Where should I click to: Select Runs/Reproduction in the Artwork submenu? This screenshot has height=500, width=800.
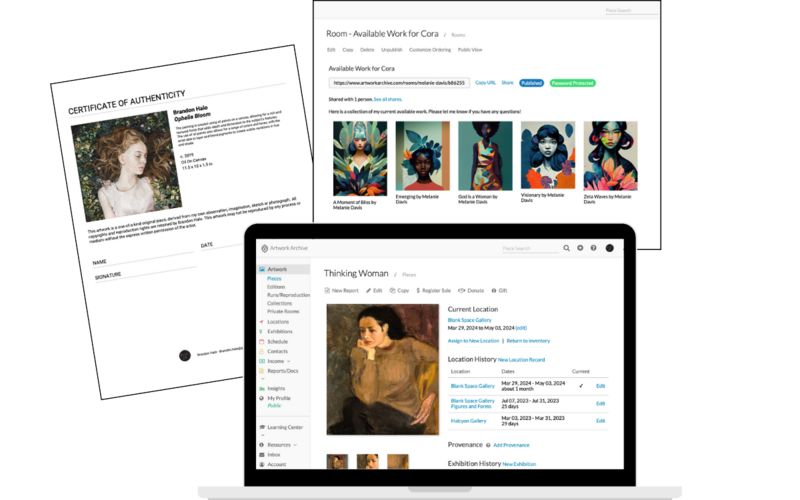point(288,295)
